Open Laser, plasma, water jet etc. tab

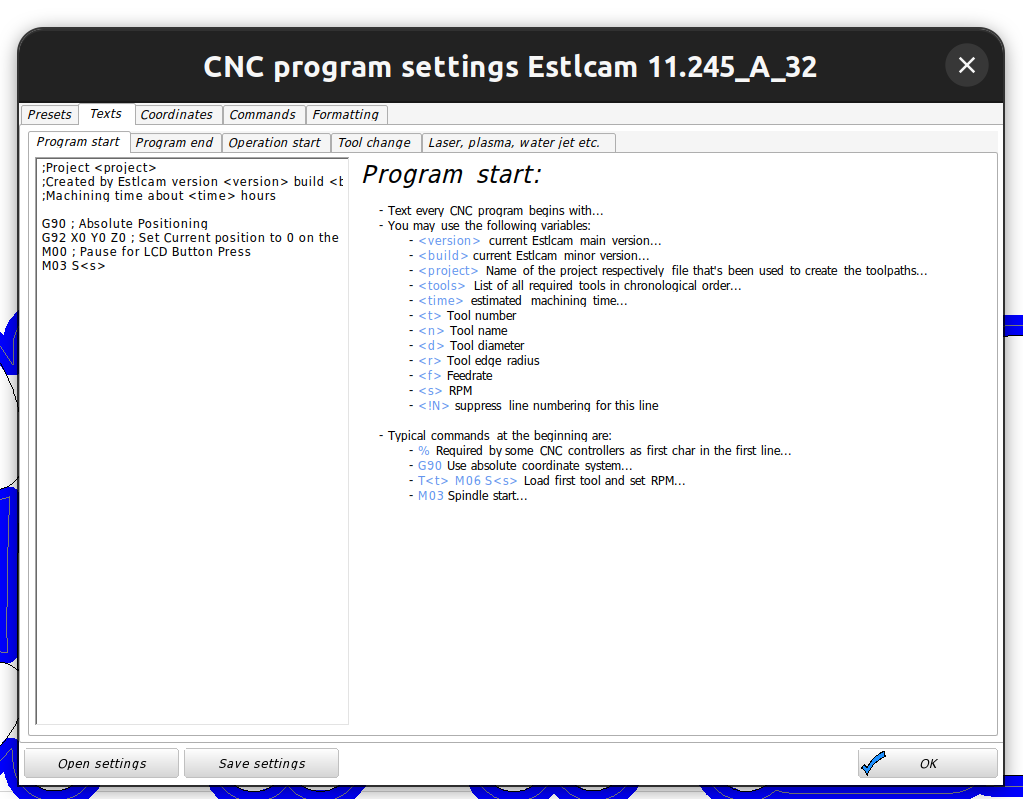(514, 142)
